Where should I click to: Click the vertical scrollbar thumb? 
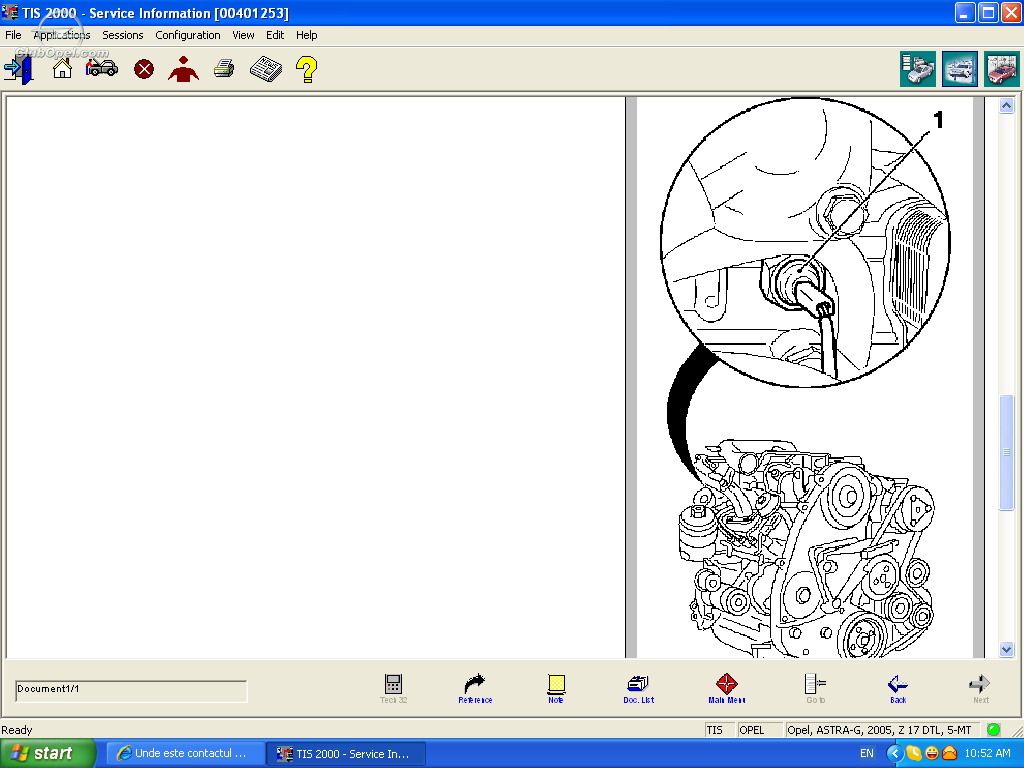click(x=1006, y=452)
